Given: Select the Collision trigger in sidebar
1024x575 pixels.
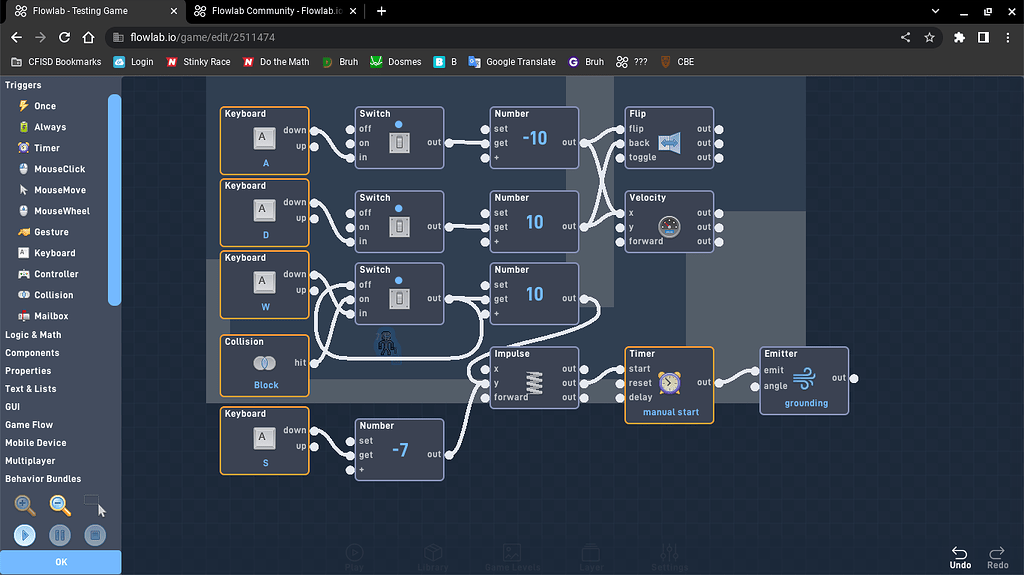Looking at the screenshot, I should click(x=53, y=295).
